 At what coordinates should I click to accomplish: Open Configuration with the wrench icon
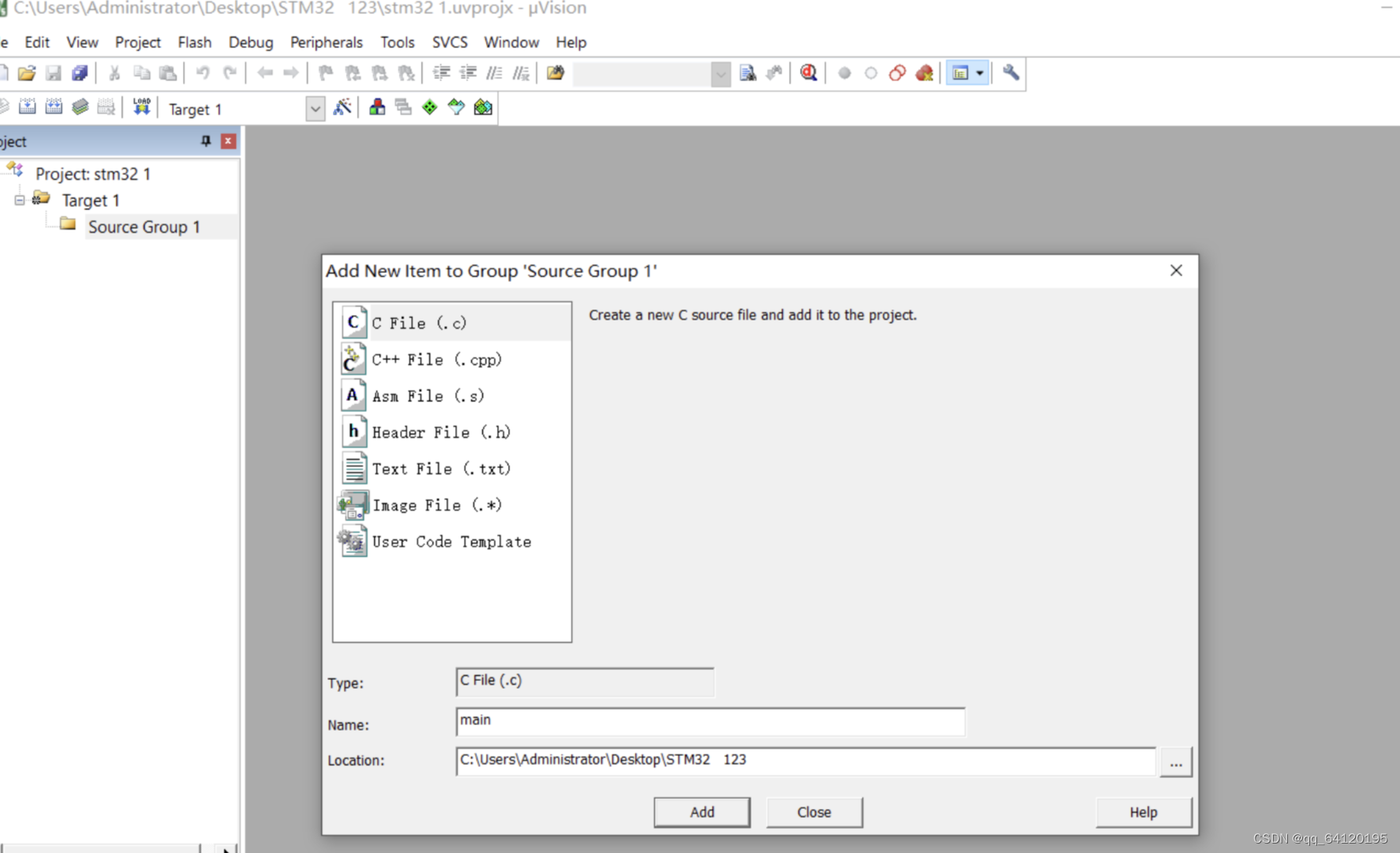pyautogui.click(x=1010, y=73)
